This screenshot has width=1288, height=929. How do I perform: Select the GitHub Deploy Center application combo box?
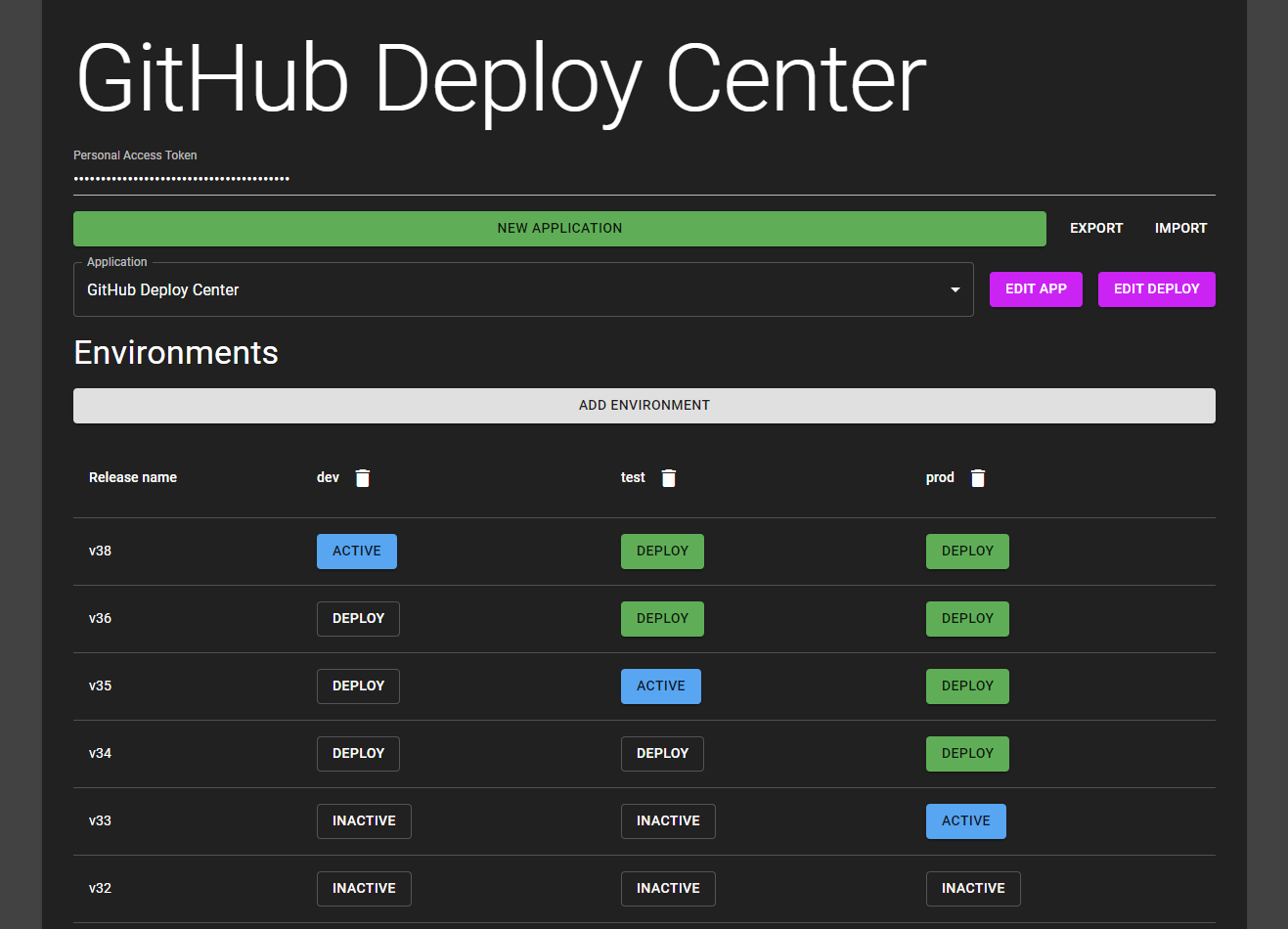523,289
